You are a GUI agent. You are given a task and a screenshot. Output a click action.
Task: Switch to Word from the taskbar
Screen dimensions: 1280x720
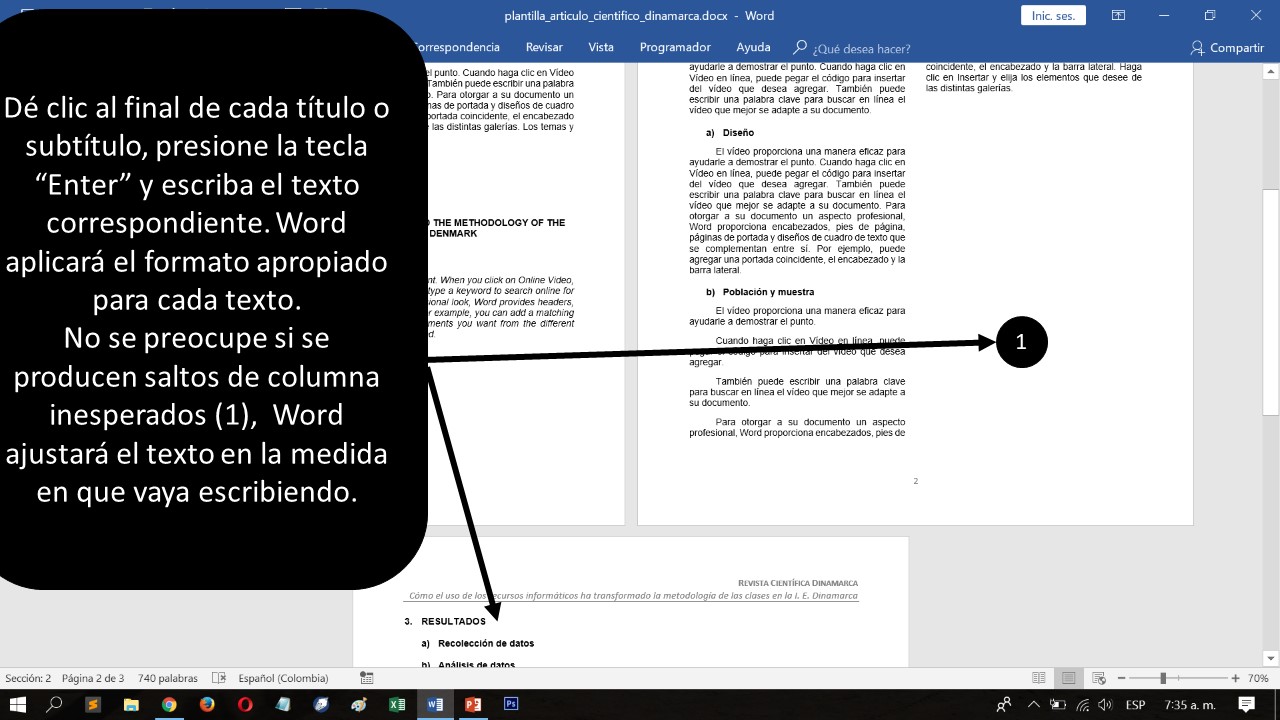(435, 704)
